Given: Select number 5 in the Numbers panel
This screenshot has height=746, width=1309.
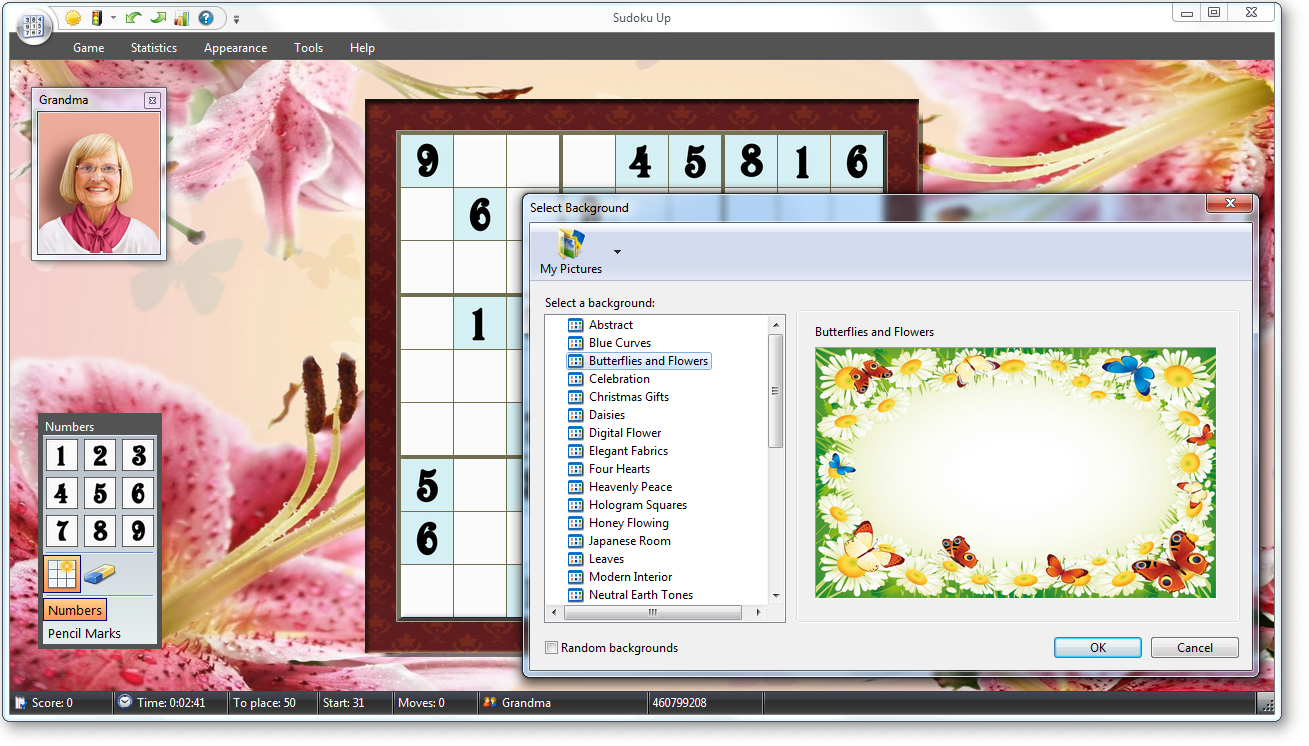Looking at the screenshot, I should point(99,492).
